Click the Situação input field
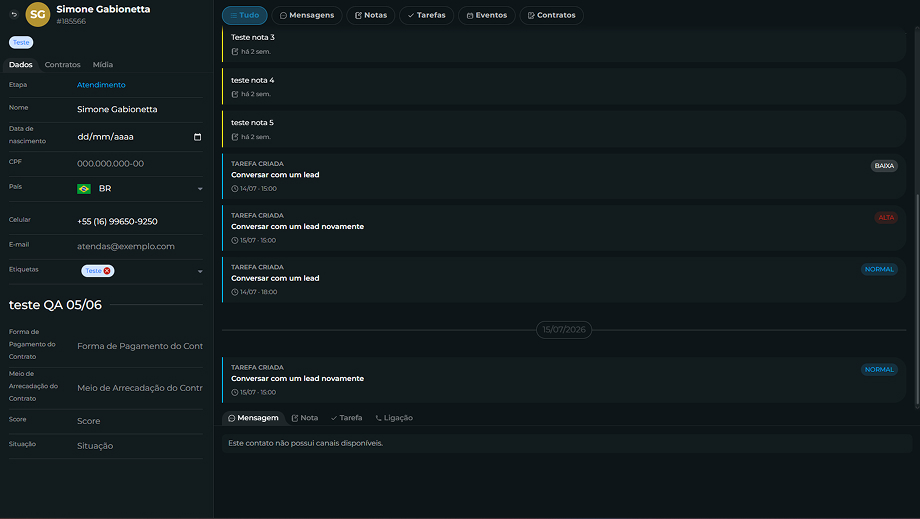This screenshot has height=519, width=920. [140, 446]
